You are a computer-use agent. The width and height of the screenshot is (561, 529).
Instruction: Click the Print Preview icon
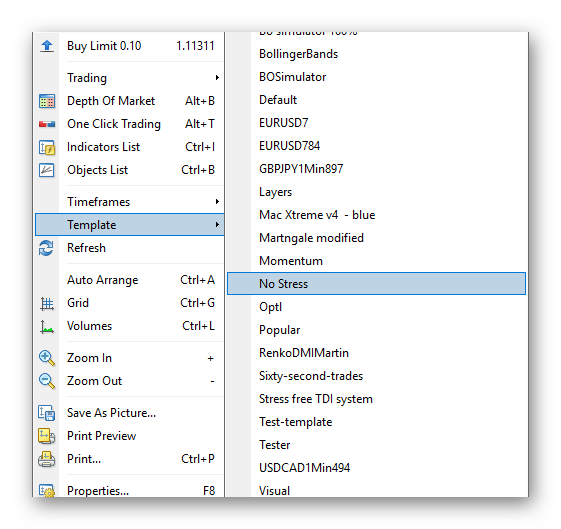tap(47, 436)
